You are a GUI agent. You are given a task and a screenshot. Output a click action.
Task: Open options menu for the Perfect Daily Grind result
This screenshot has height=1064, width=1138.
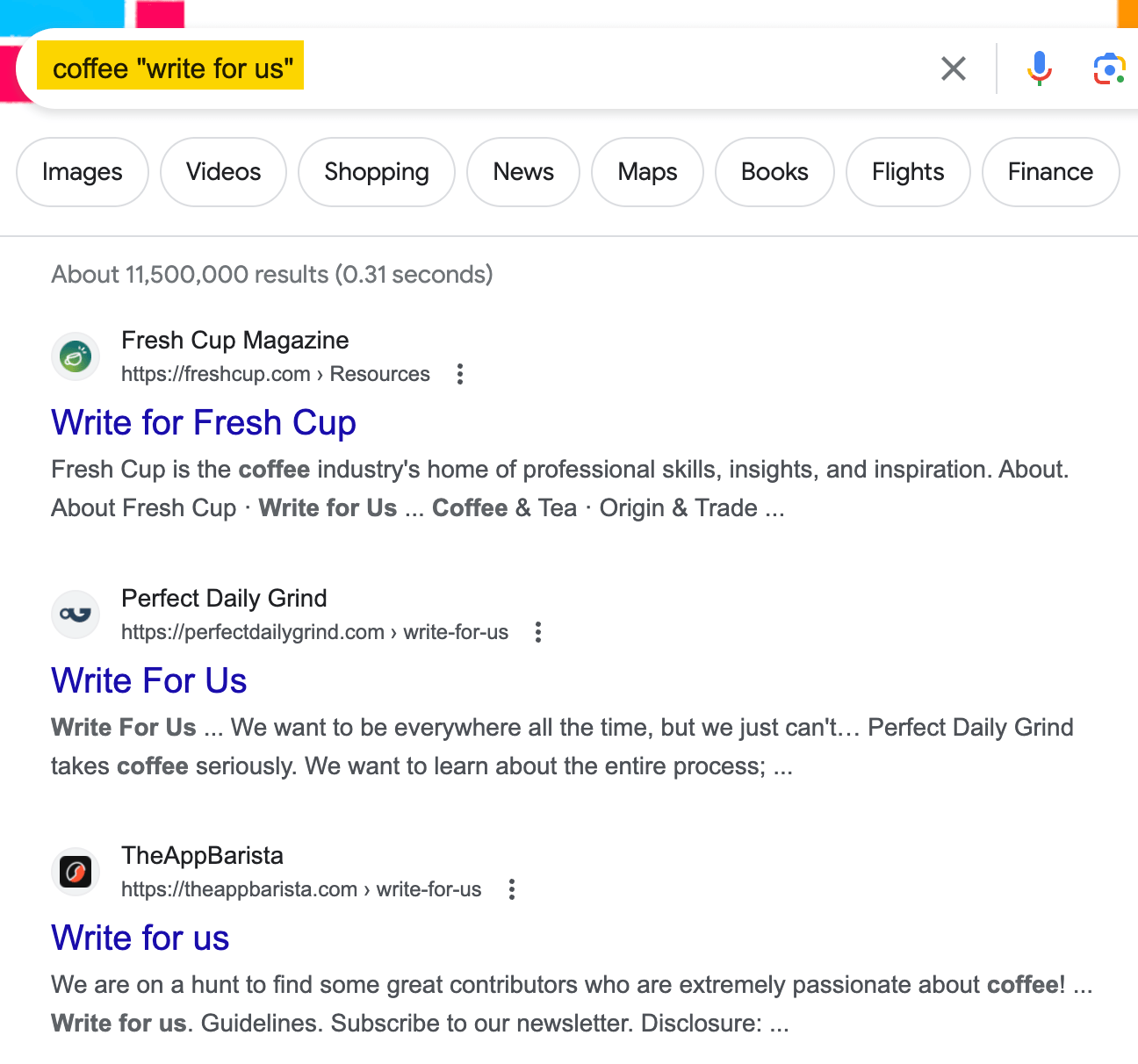coord(537,631)
